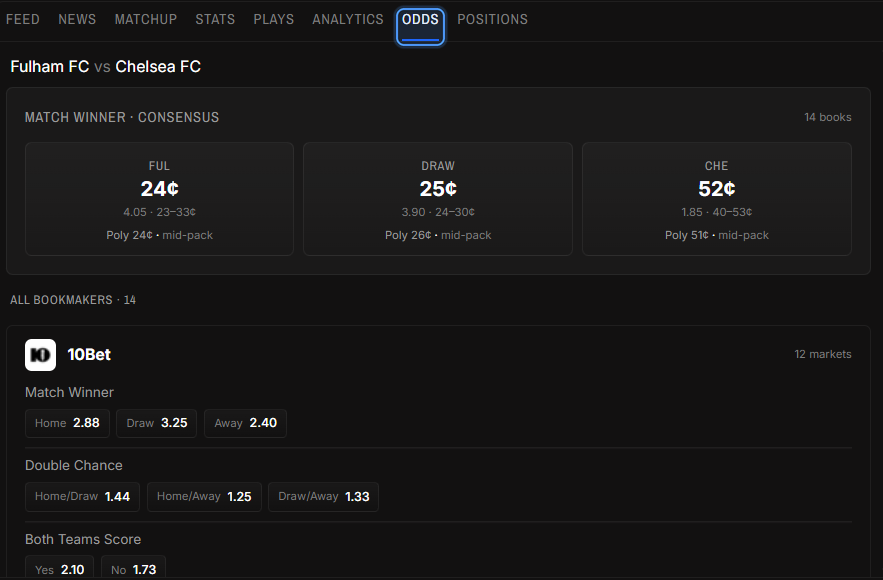Click the 'Match Winner' market label under 10Bet
Screen dimensions: 883x580
(x=69, y=392)
